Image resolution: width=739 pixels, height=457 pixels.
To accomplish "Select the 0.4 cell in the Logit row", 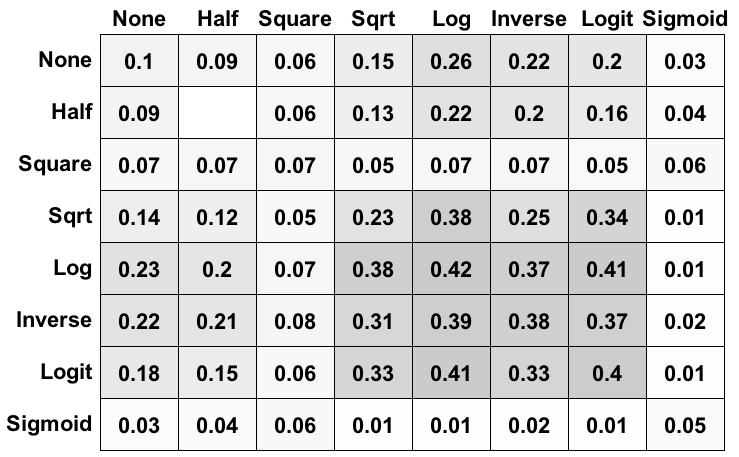I will pos(608,373).
